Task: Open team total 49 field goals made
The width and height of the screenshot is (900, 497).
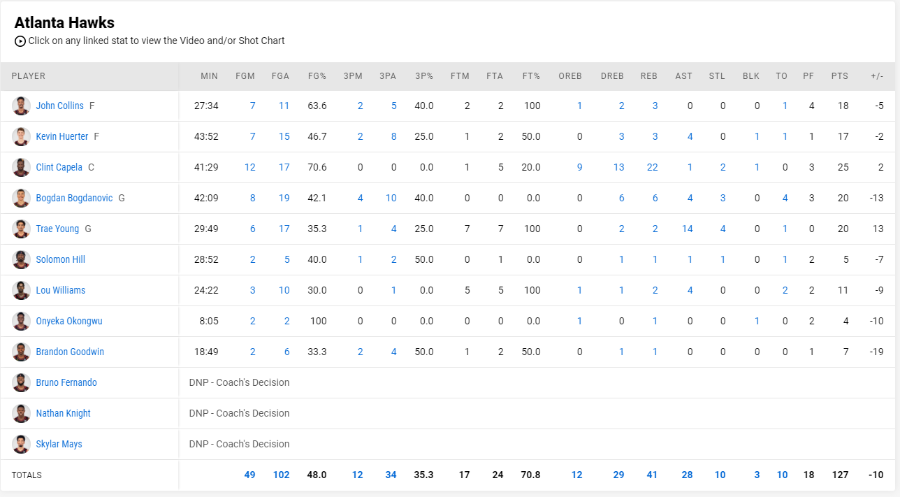Action: tap(250, 475)
